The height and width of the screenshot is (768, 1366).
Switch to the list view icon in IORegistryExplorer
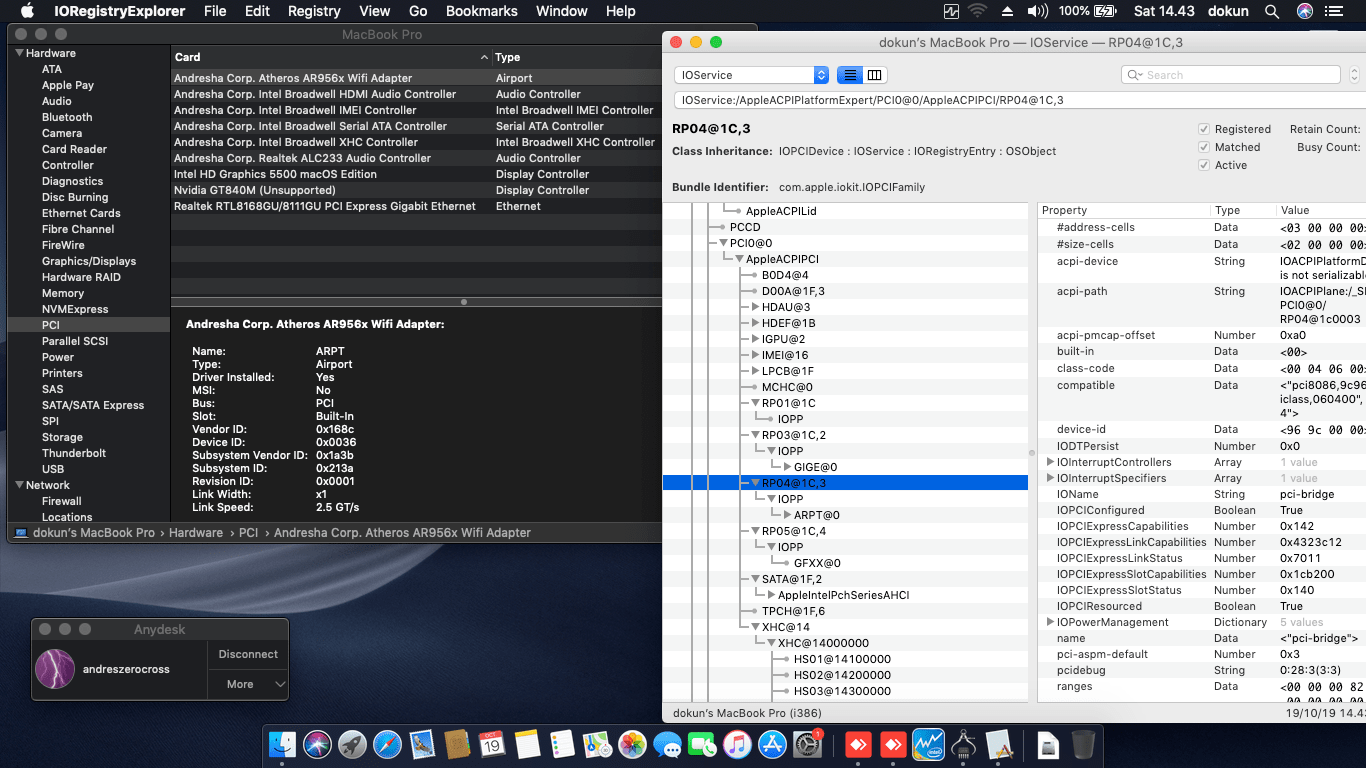pos(850,75)
